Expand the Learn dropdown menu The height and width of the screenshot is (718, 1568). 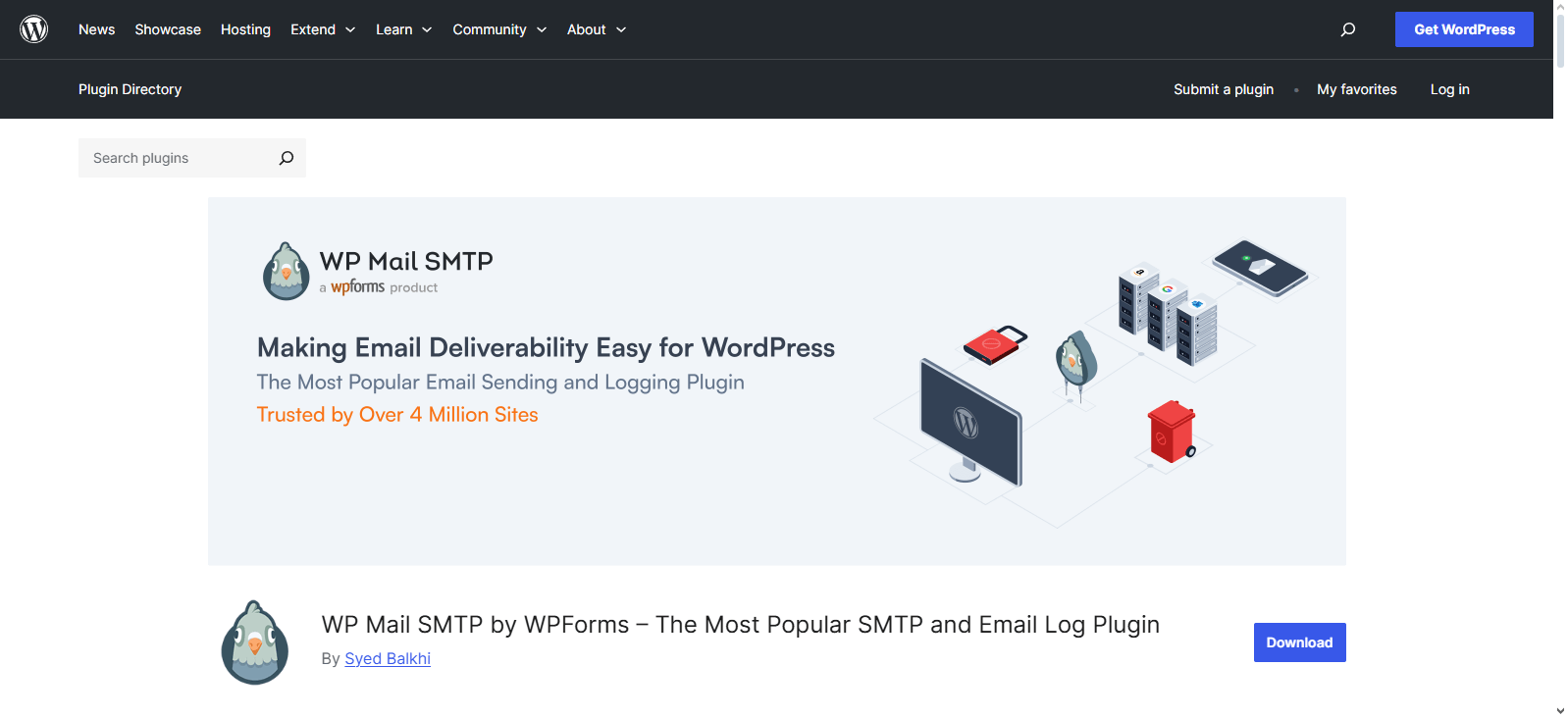click(x=403, y=29)
